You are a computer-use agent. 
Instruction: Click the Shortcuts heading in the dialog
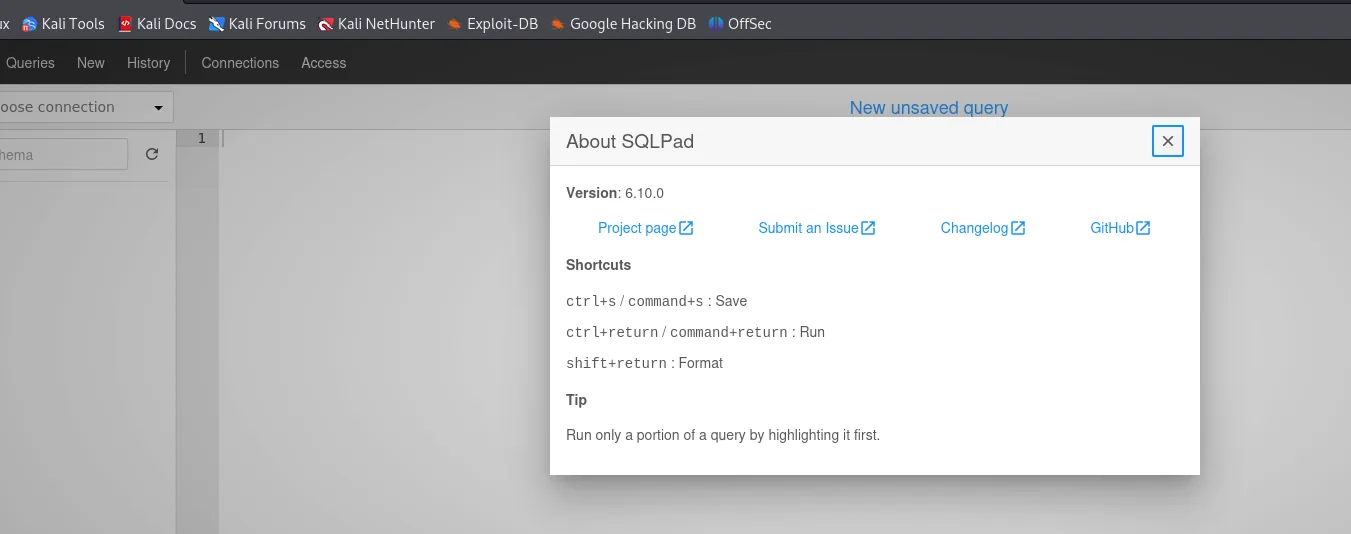599,265
